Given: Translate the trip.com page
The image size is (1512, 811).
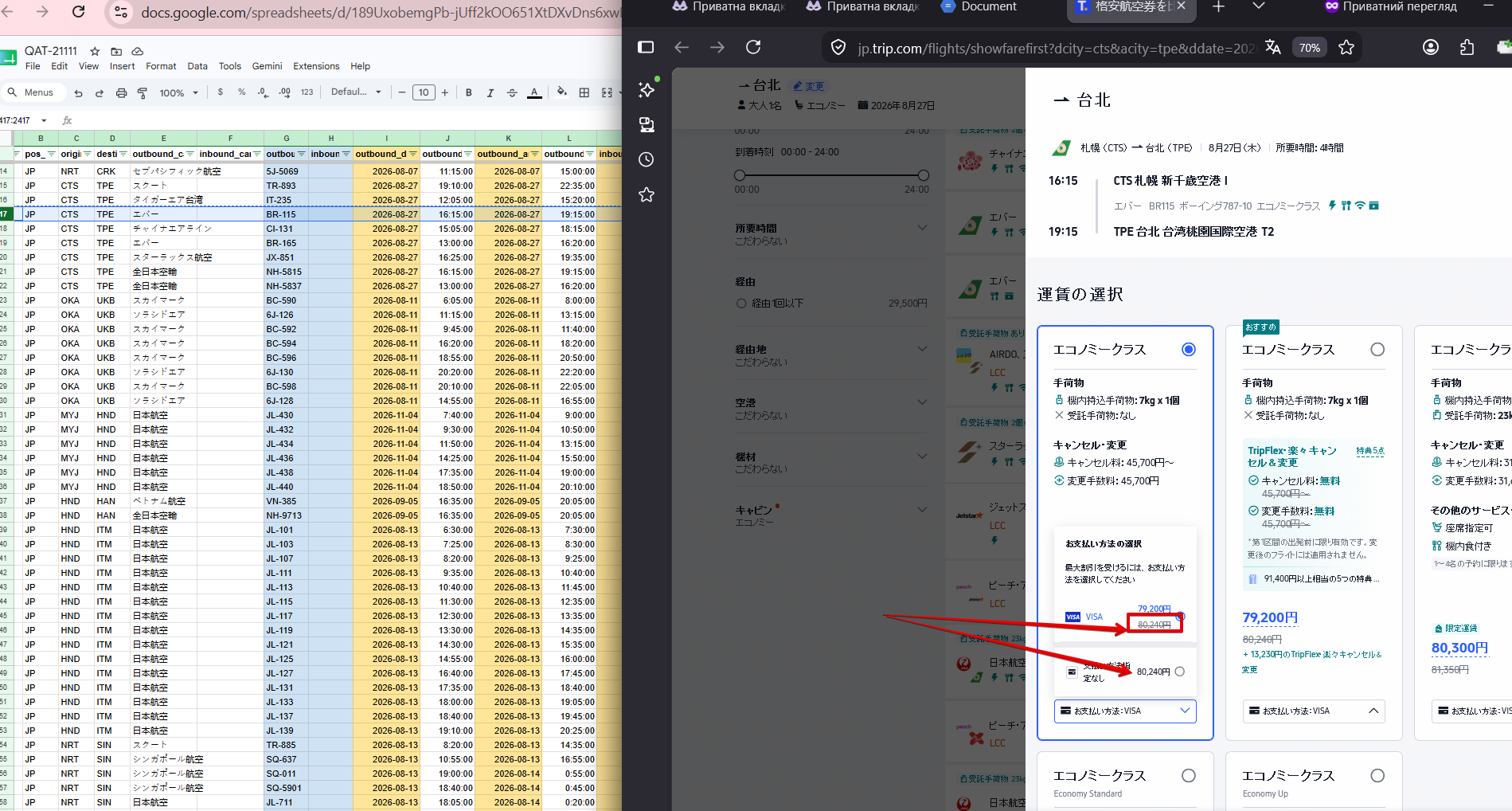Looking at the screenshot, I should click(x=1273, y=48).
